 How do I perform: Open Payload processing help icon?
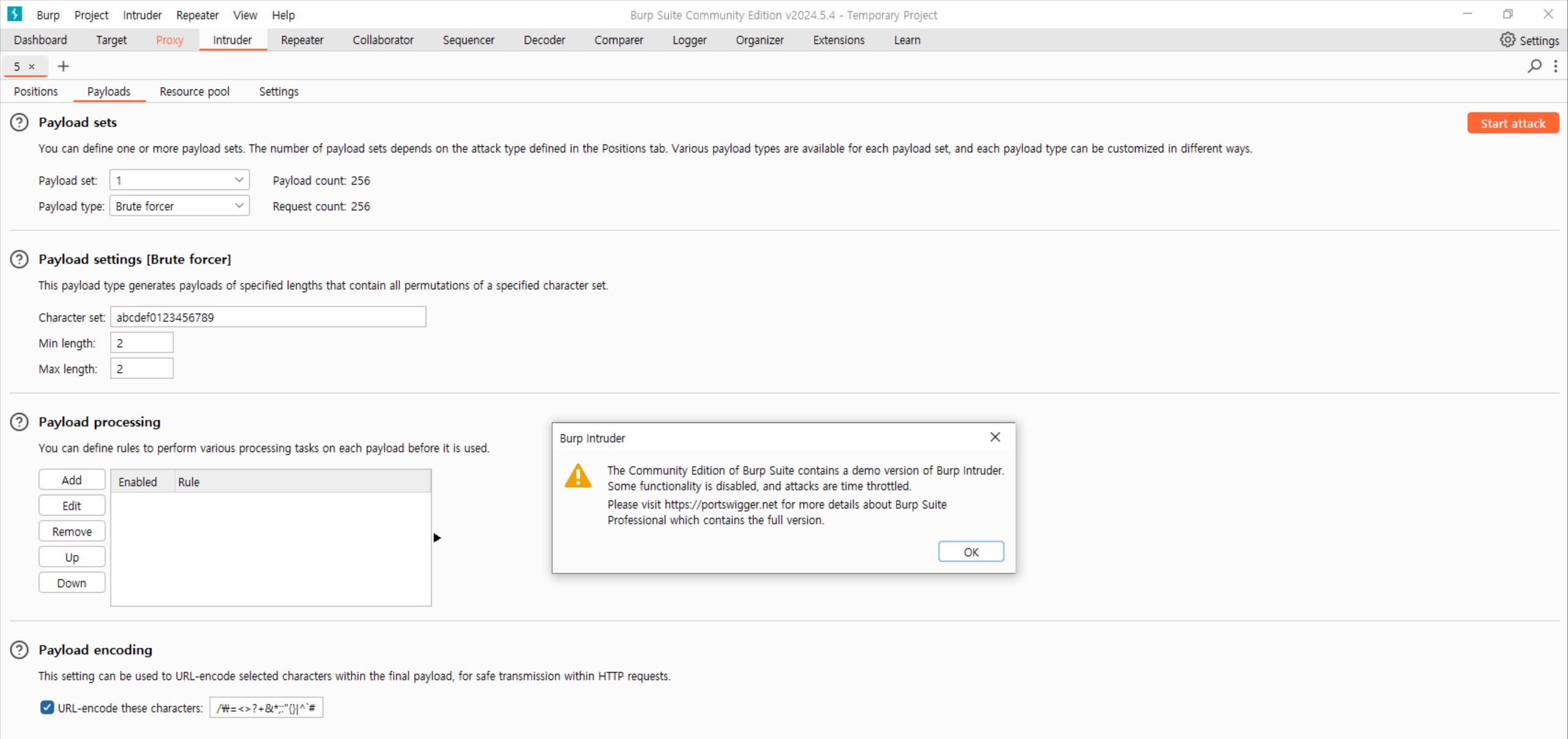point(20,422)
